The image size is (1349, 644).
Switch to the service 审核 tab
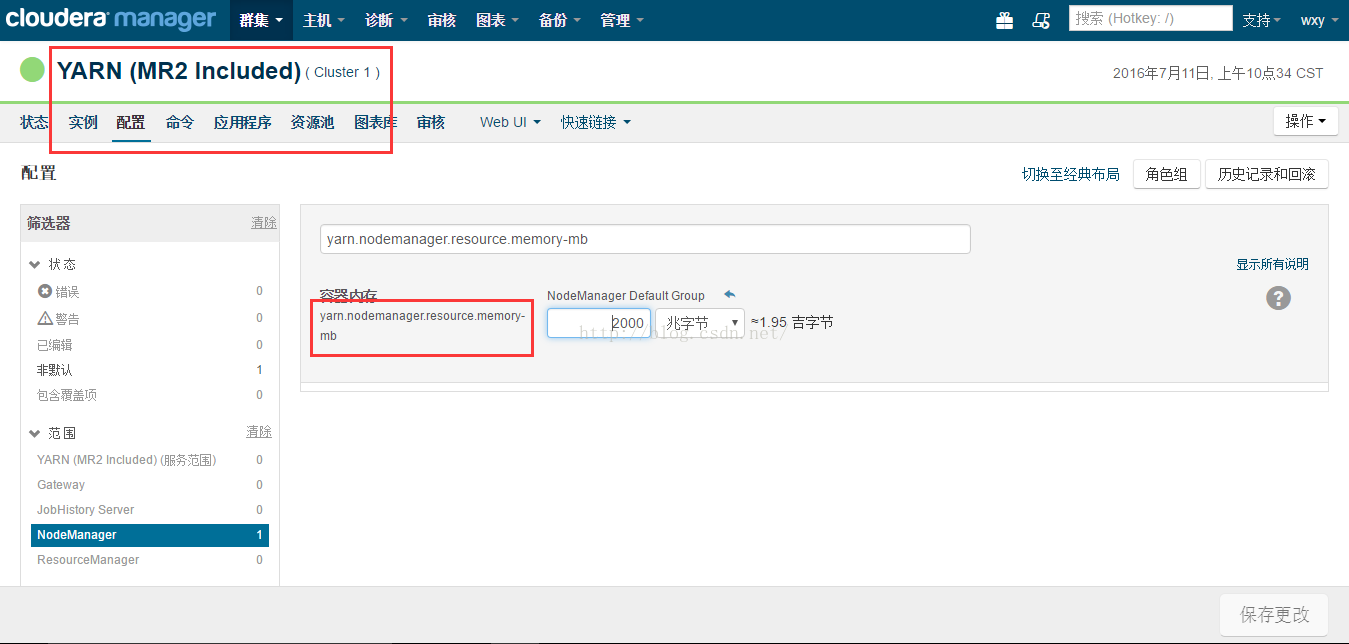pyautogui.click(x=431, y=122)
